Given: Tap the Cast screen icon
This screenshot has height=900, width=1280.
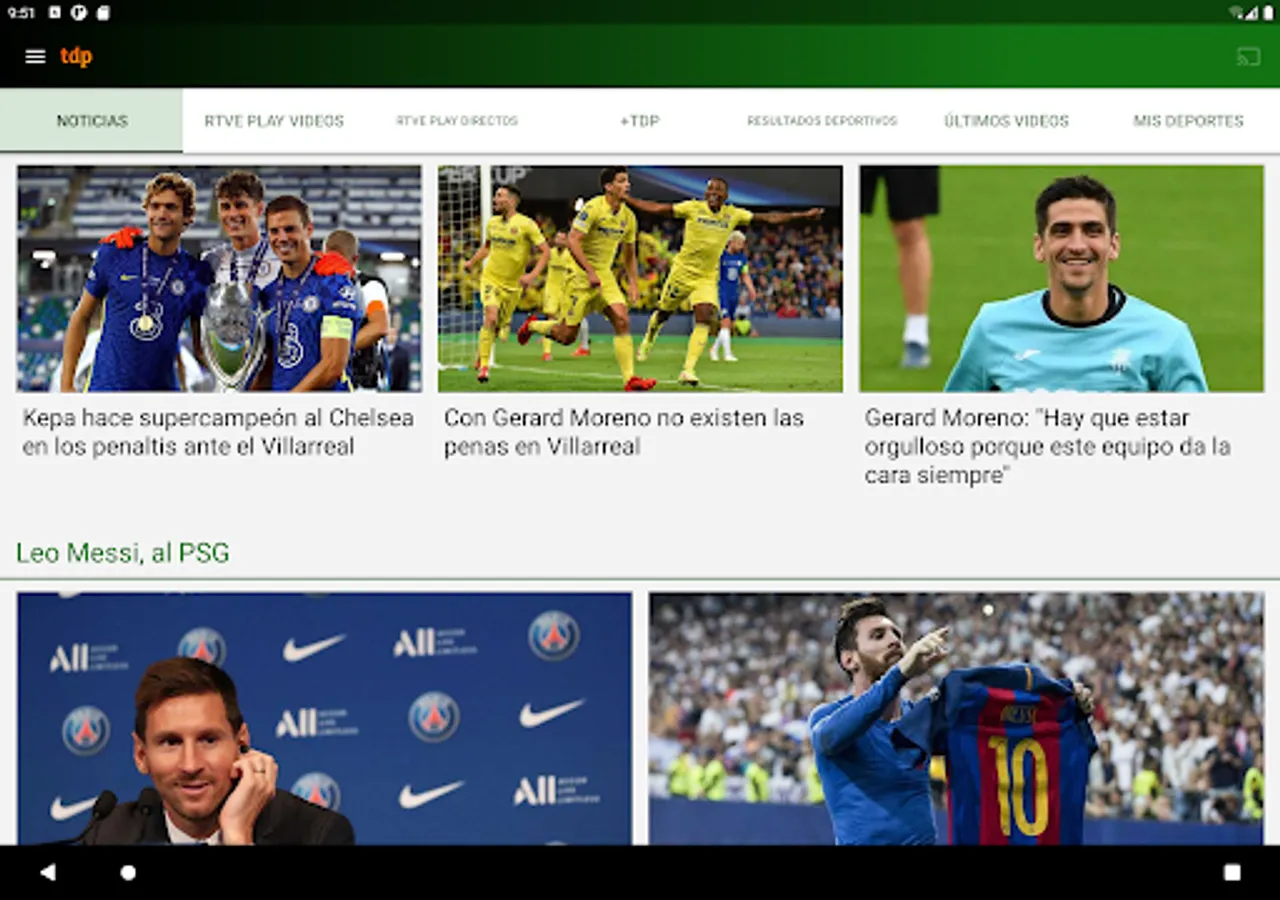Looking at the screenshot, I should point(1248,57).
